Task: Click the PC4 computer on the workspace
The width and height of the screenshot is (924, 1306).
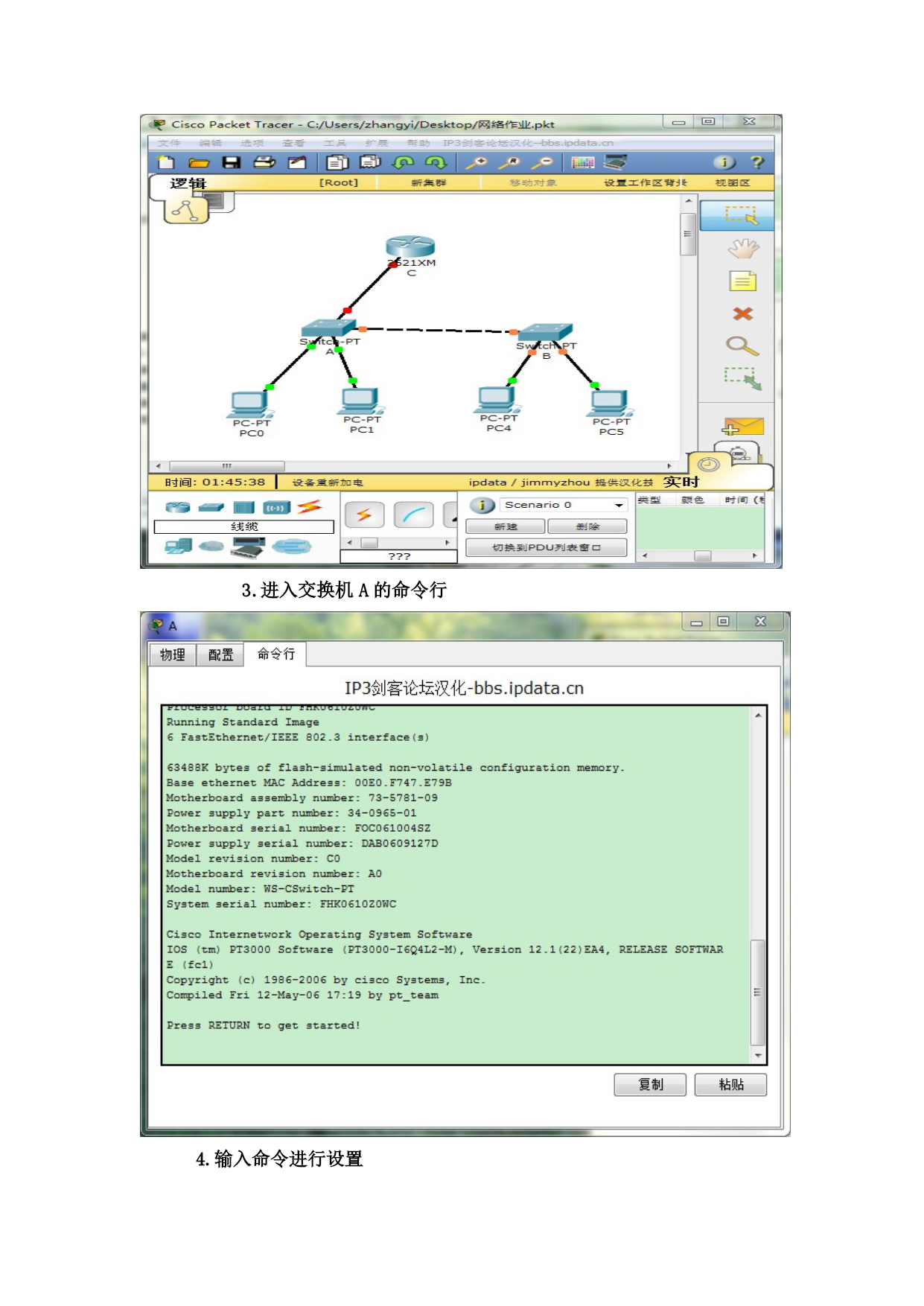Action: tap(497, 399)
